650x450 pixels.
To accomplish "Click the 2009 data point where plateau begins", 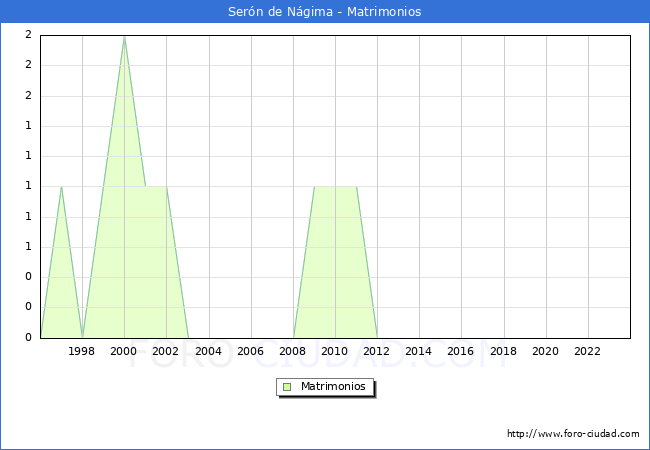I will tap(314, 187).
